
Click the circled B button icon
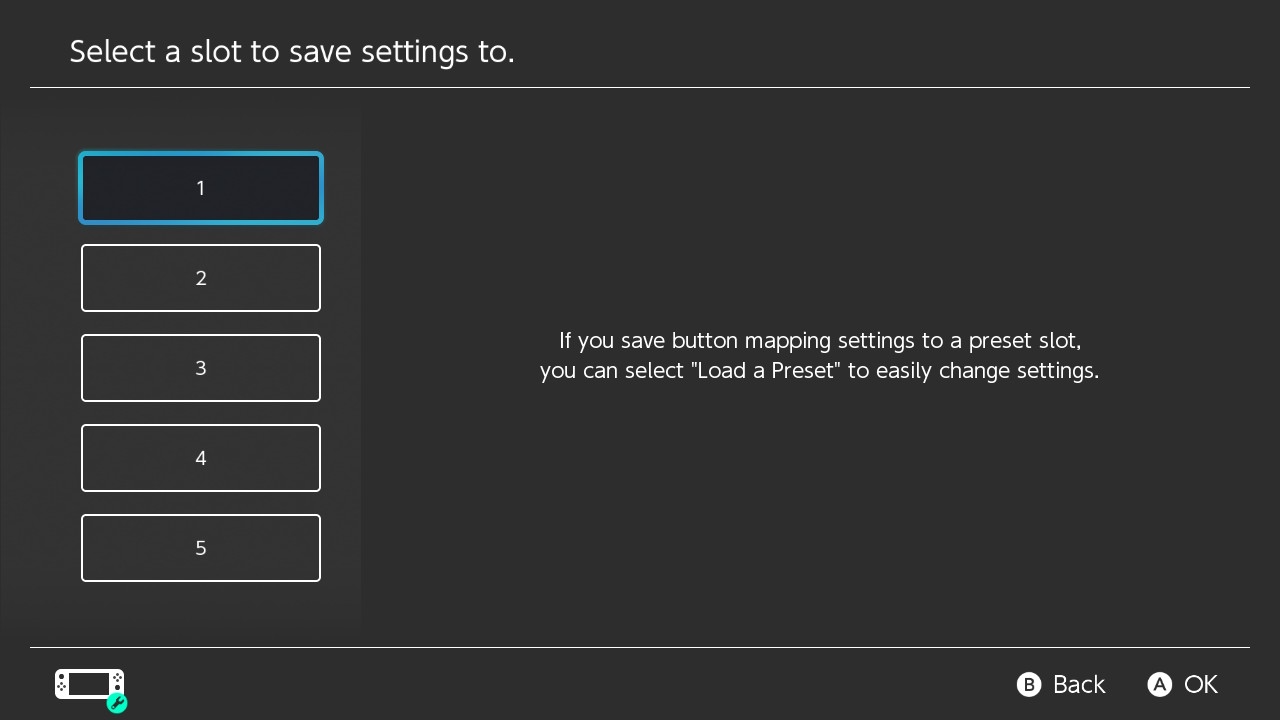(x=1029, y=684)
